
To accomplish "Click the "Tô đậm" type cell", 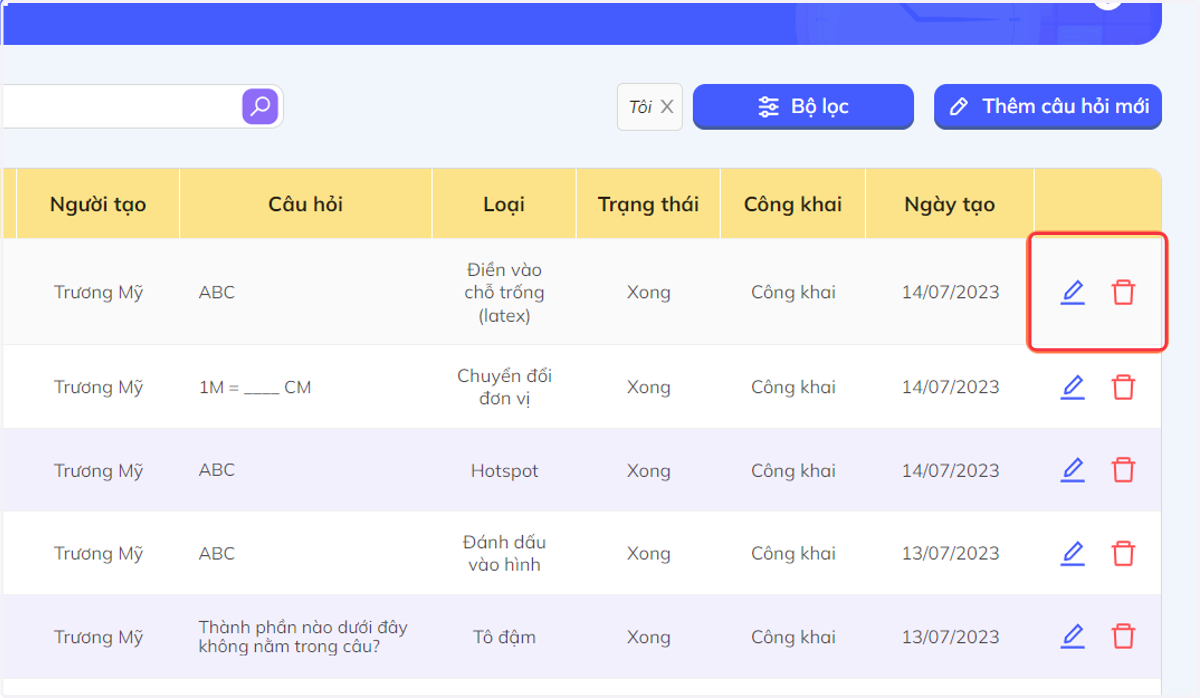I will pyautogui.click(x=504, y=637).
